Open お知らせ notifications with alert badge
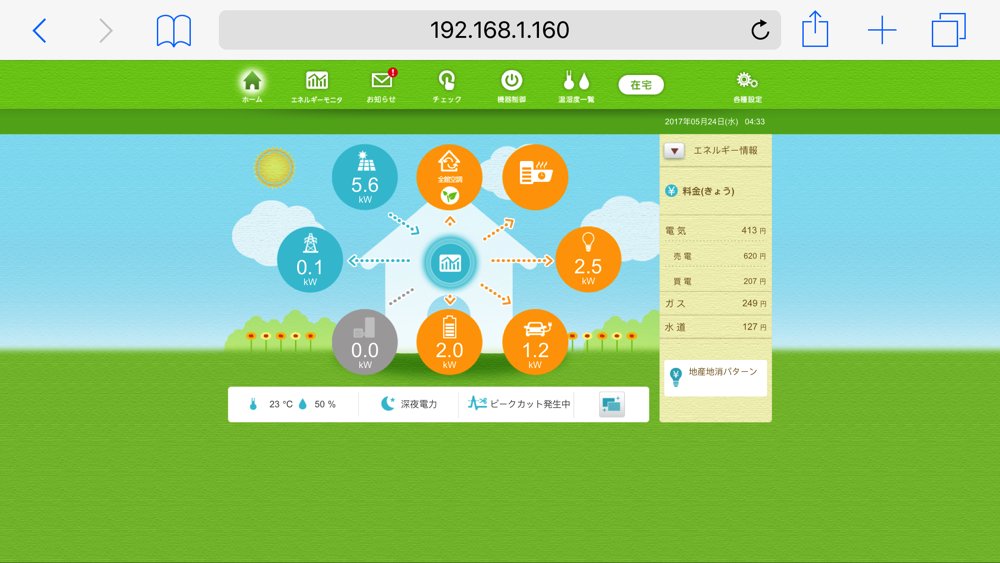This screenshot has height=563, width=1000. (382, 86)
